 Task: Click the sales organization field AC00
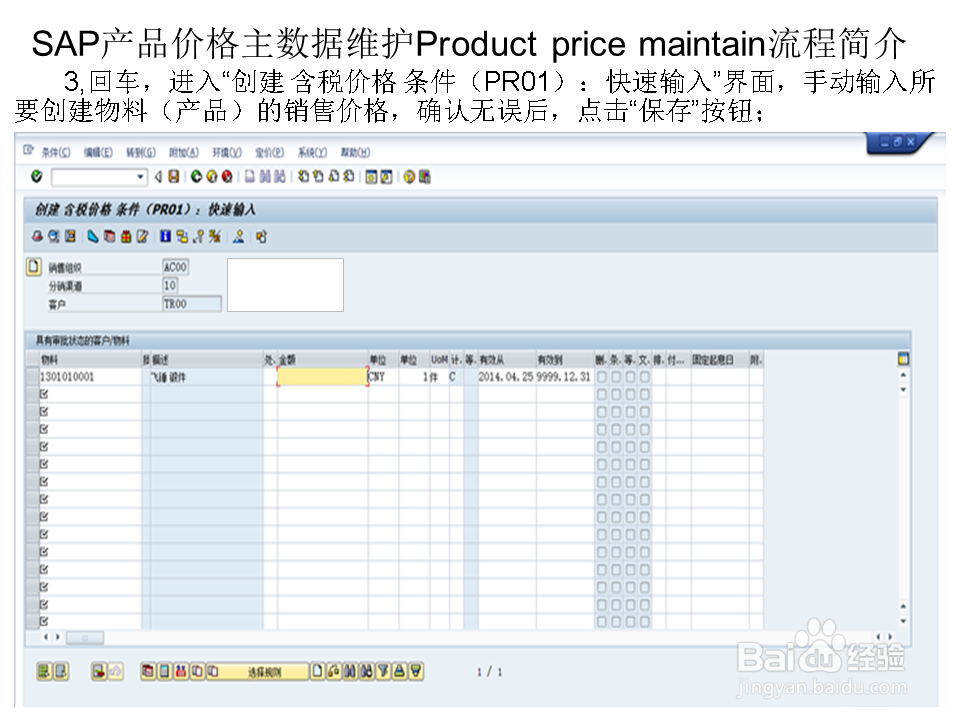175,267
